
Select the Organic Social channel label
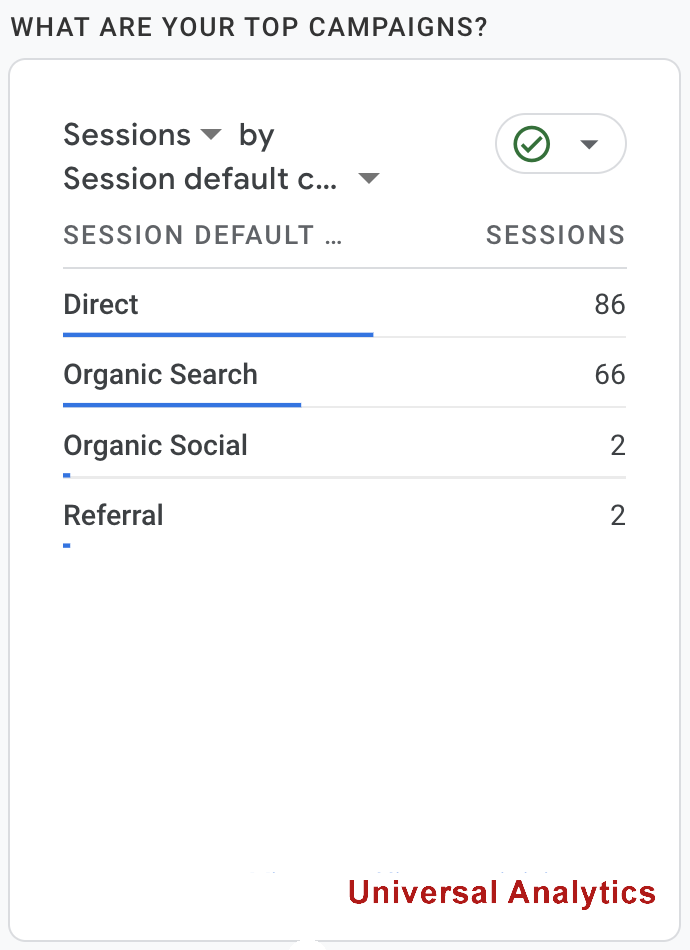pyautogui.click(x=155, y=445)
